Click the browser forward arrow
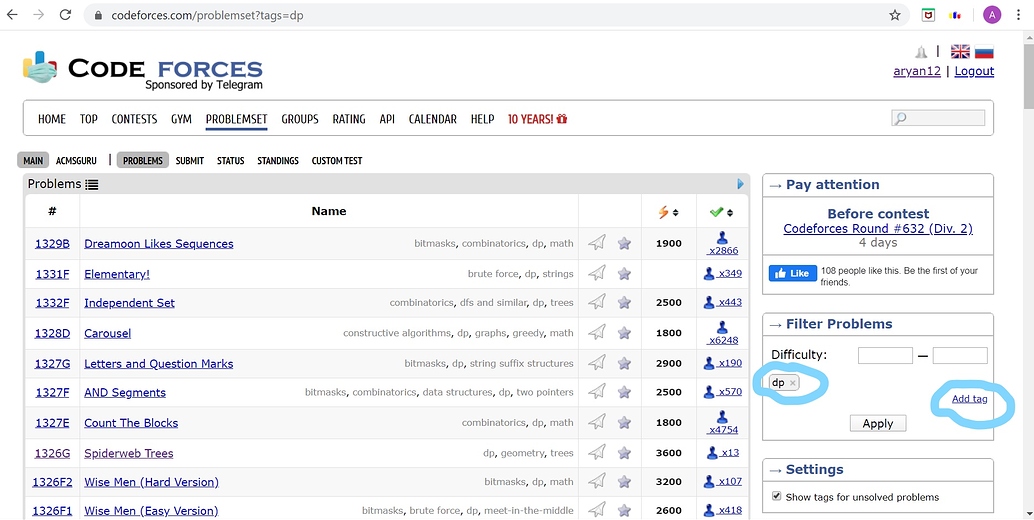 [38, 14]
